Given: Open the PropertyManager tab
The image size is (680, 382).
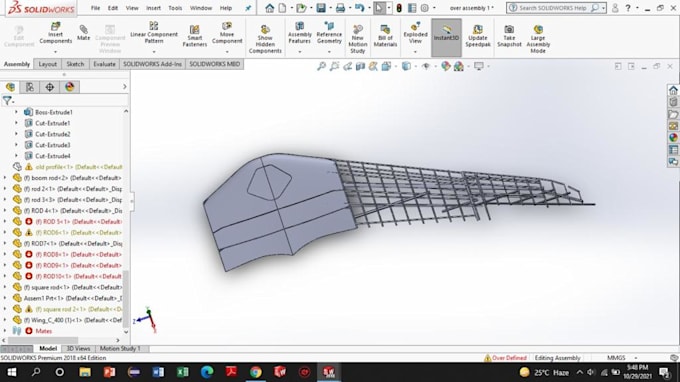Looking at the screenshot, I should 29,87.
